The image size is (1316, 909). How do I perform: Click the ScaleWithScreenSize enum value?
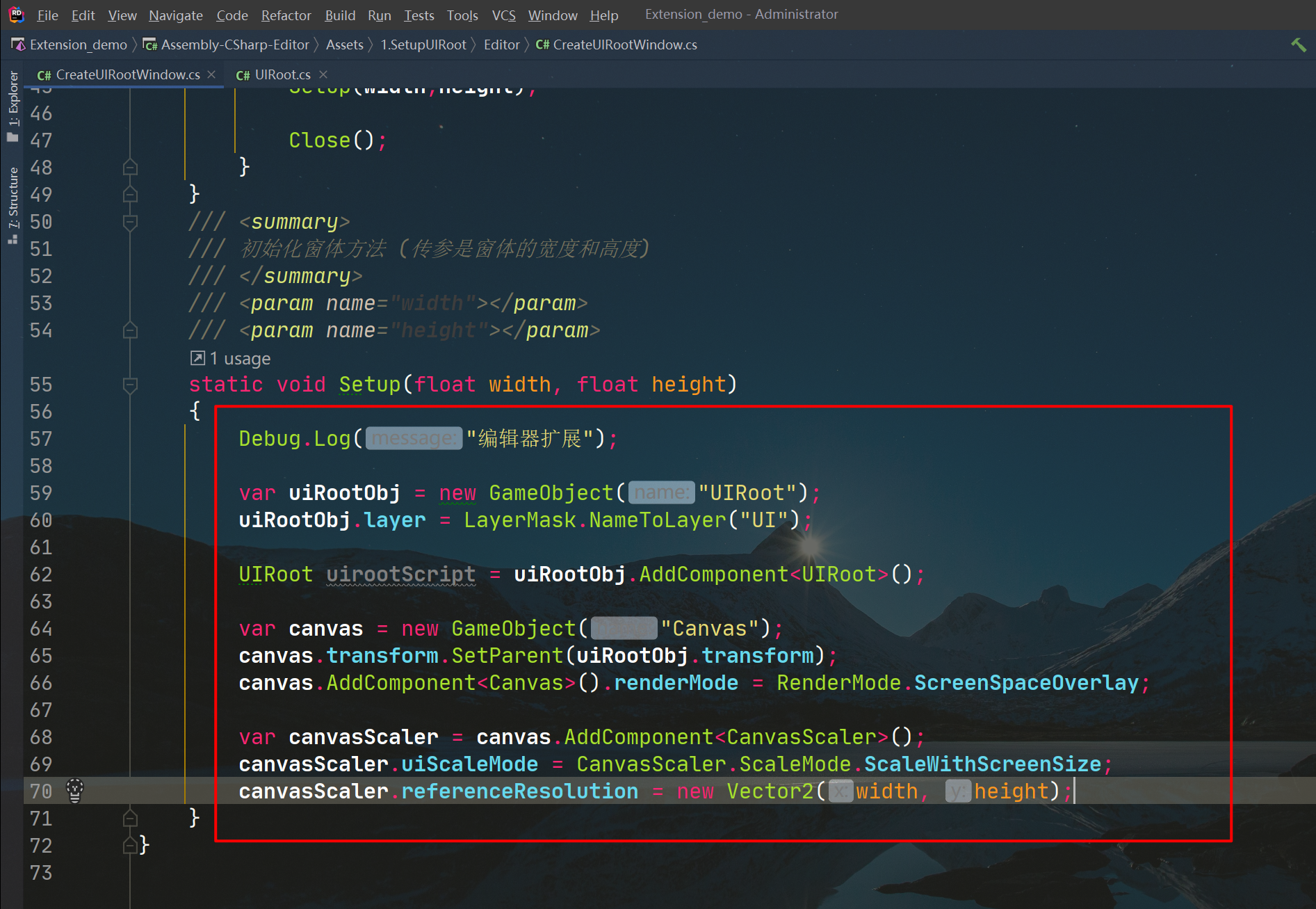click(982, 764)
